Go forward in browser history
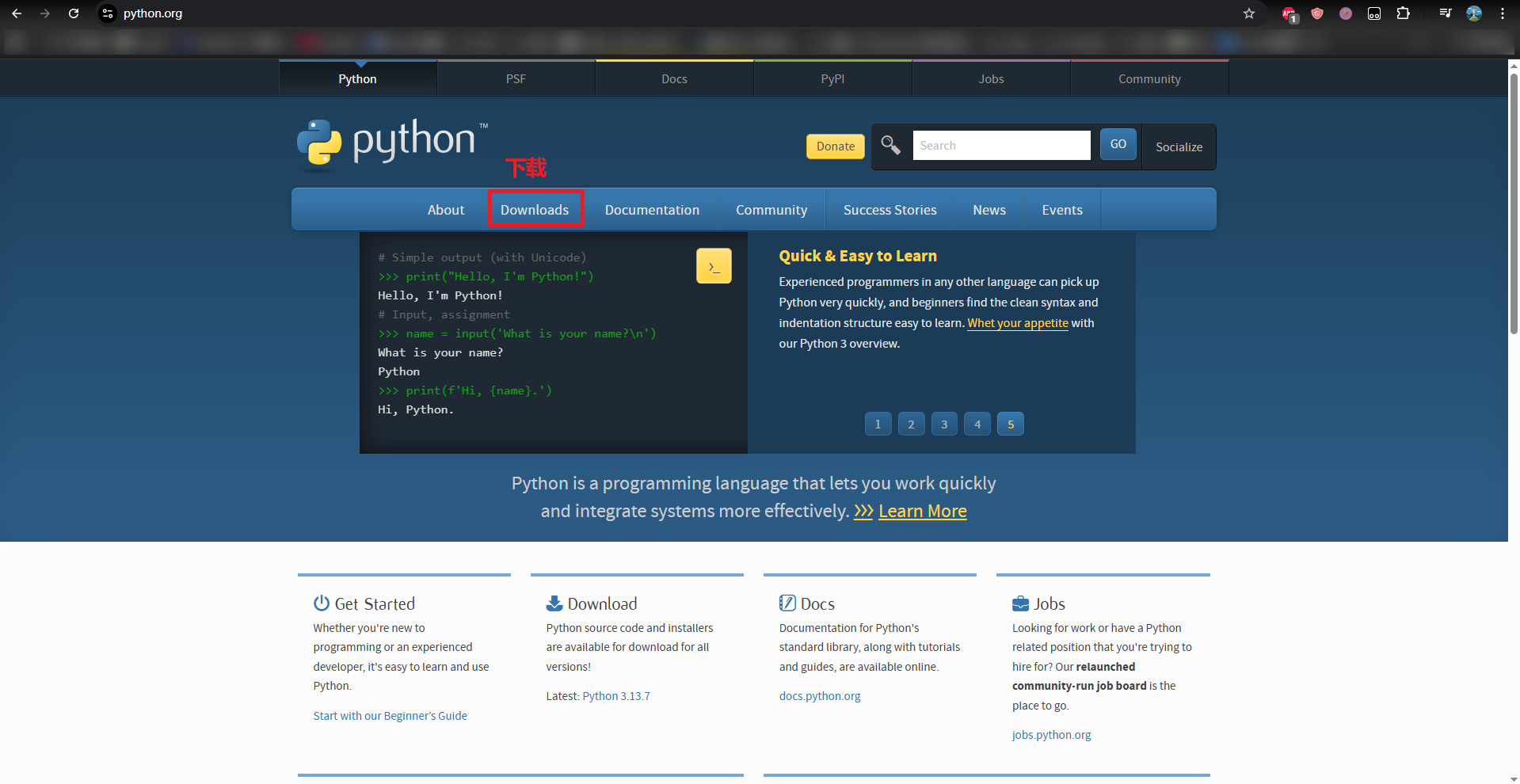This screenshot has width=1520, height=784. pos(45,13)
